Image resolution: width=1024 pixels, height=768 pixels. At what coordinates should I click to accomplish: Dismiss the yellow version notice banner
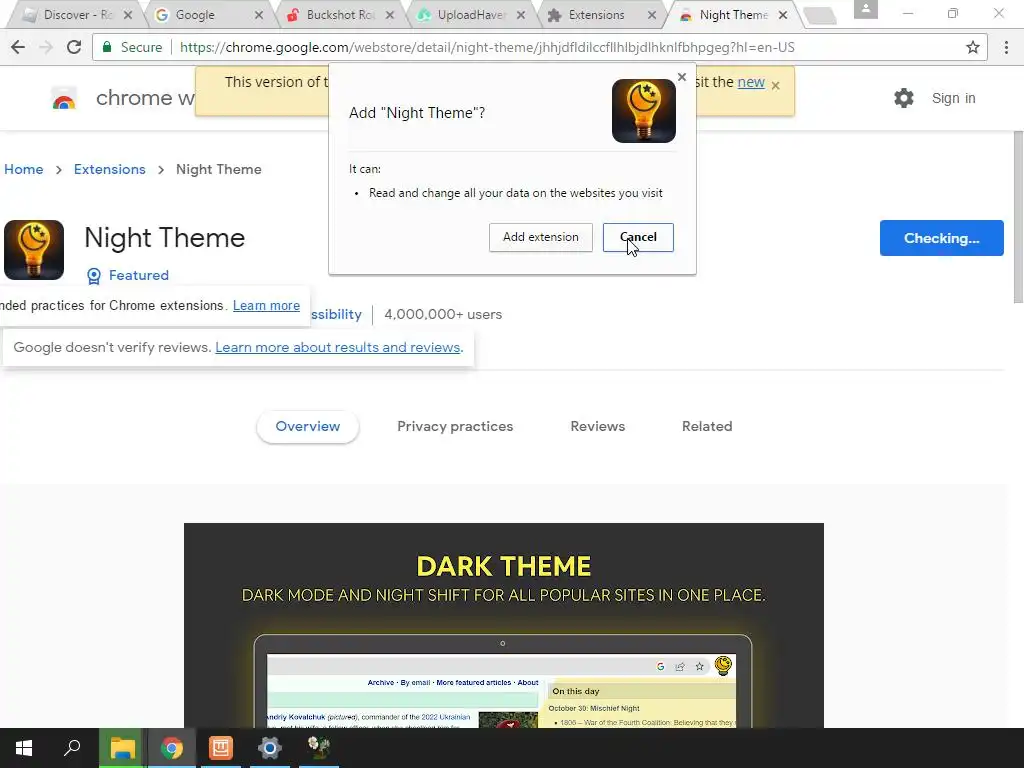[x=775, y=86]
